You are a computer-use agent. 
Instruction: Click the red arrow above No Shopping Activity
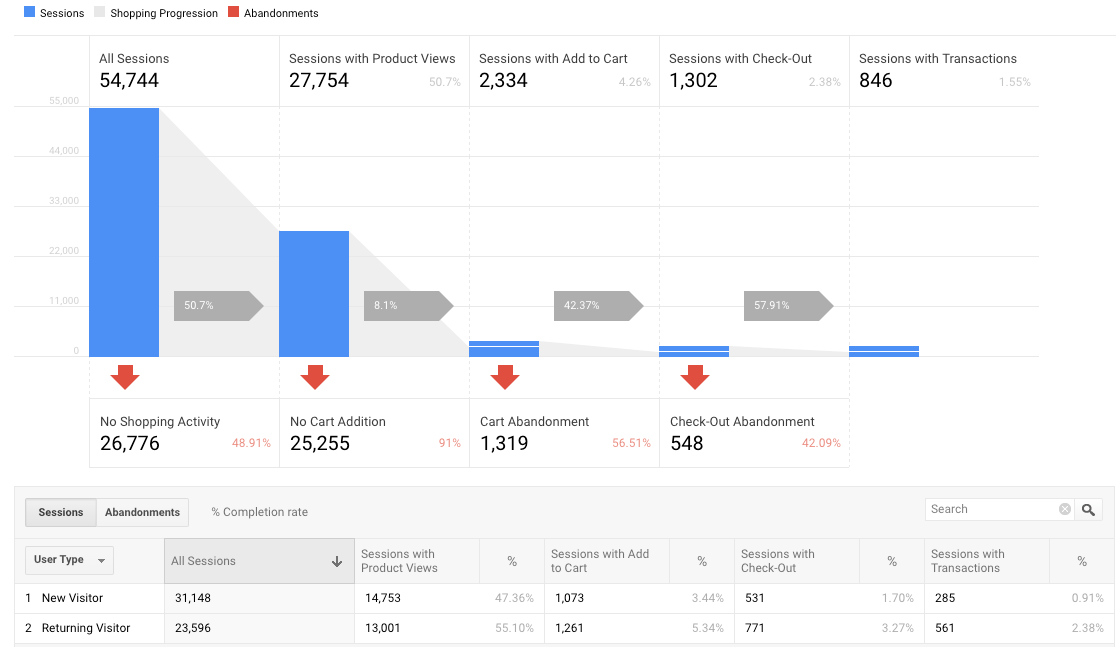click(x=124, y=378)
